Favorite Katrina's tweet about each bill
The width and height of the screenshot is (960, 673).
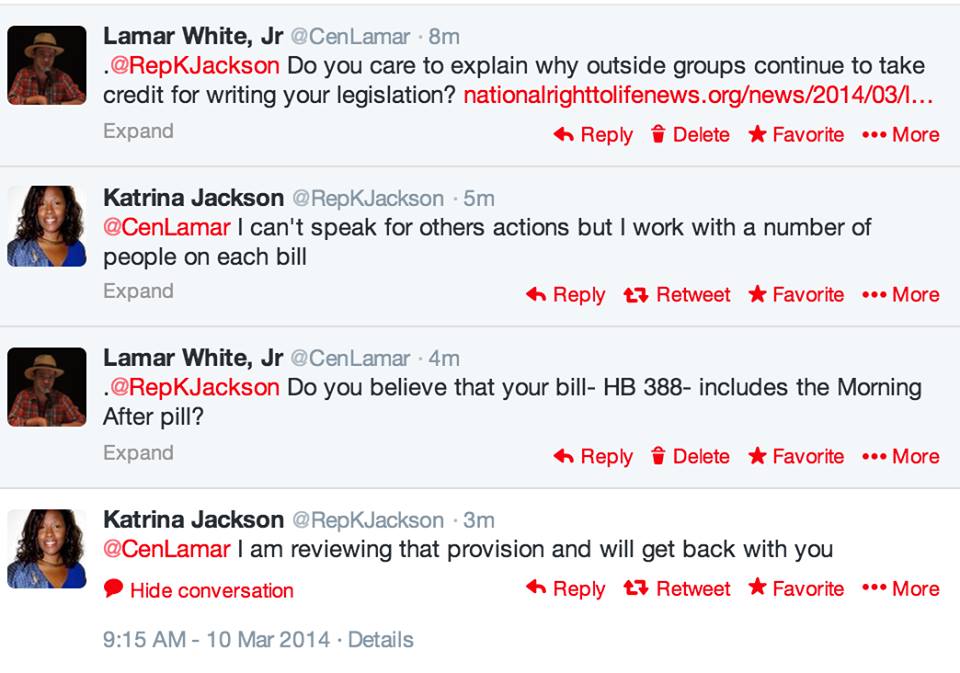pyautogui.click(x=796, y=295)
